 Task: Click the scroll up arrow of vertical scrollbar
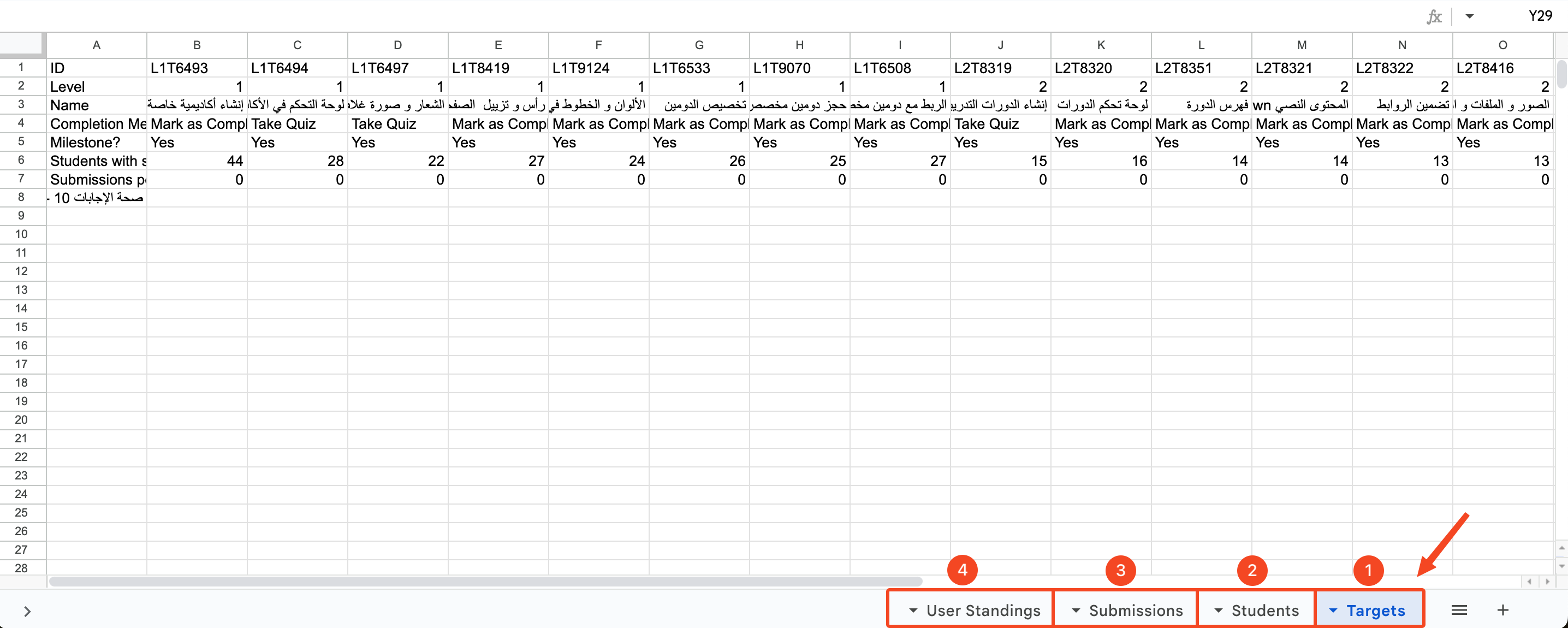coord(1561,548)
